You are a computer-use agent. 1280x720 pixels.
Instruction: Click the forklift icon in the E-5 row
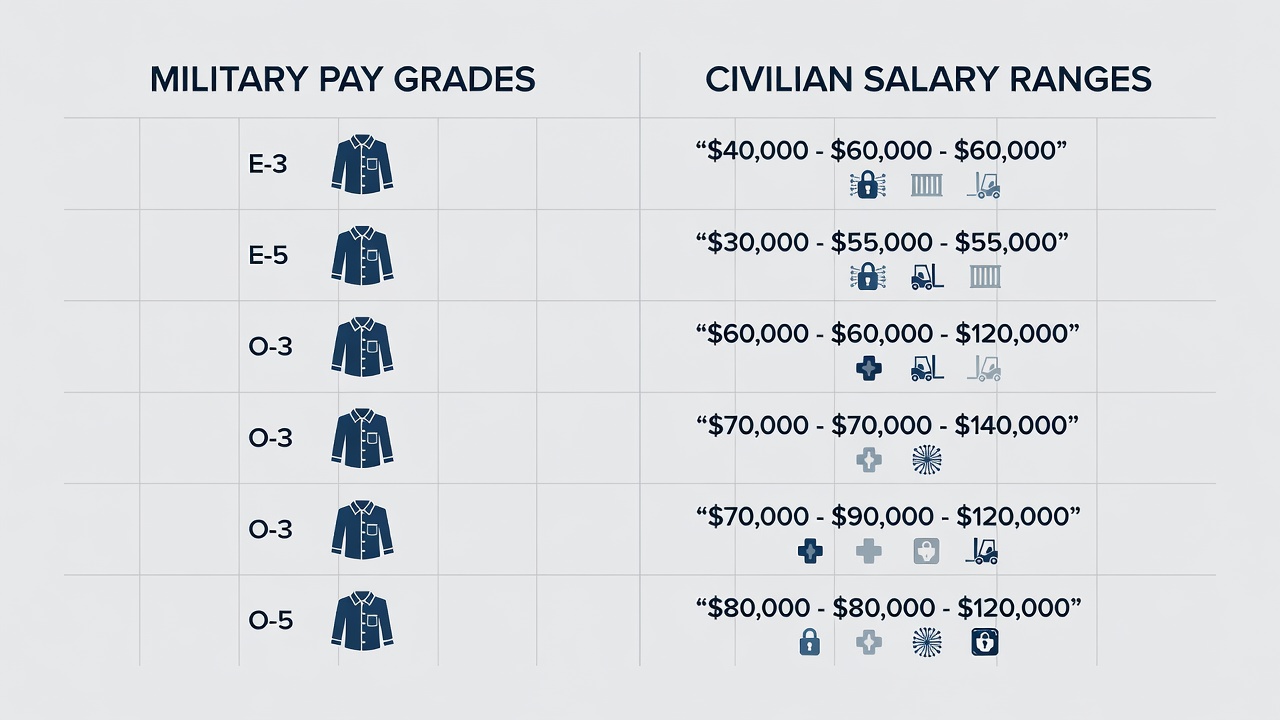point(927,277)
